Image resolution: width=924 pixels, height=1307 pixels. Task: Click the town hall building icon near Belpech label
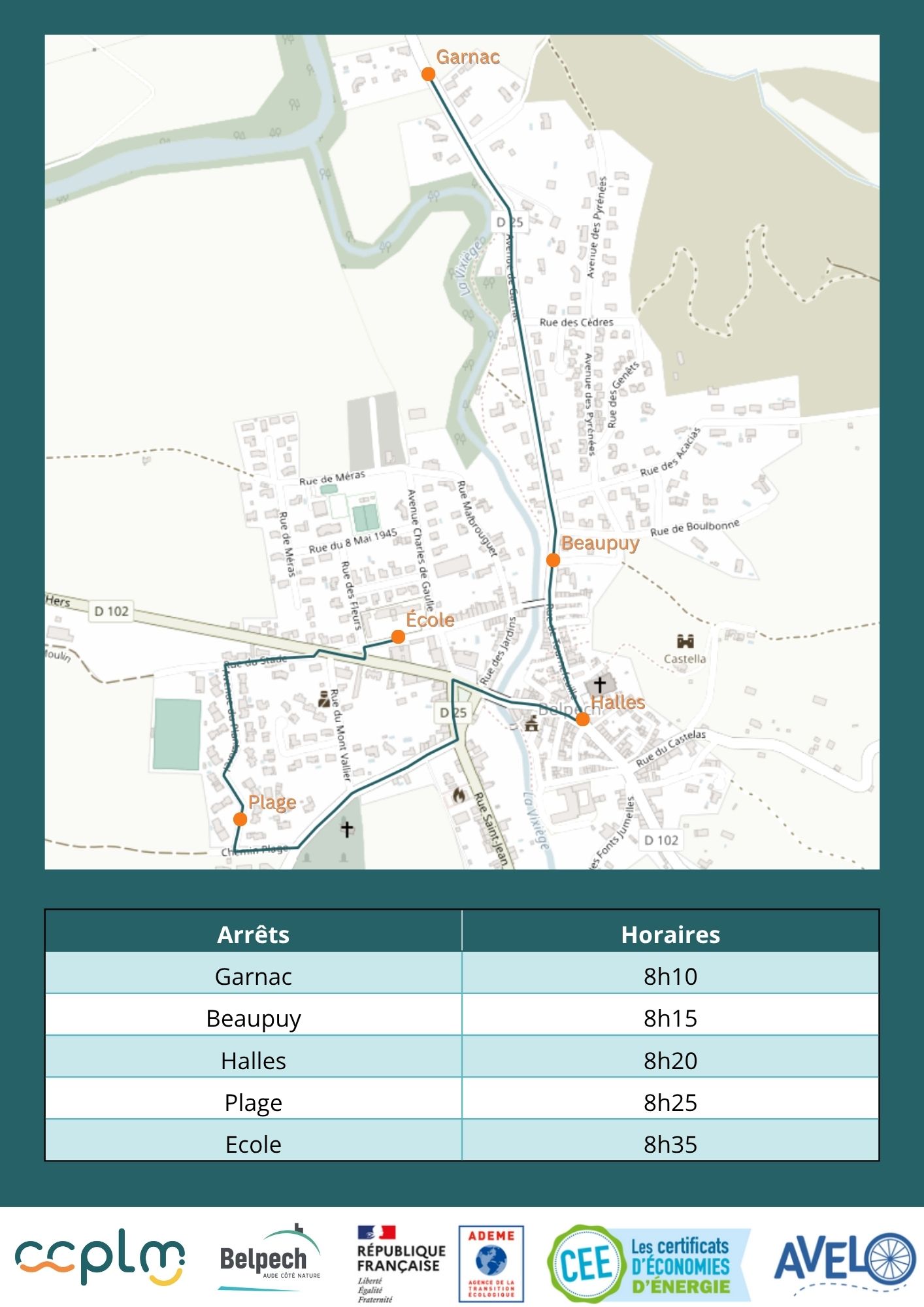[532, 723]
